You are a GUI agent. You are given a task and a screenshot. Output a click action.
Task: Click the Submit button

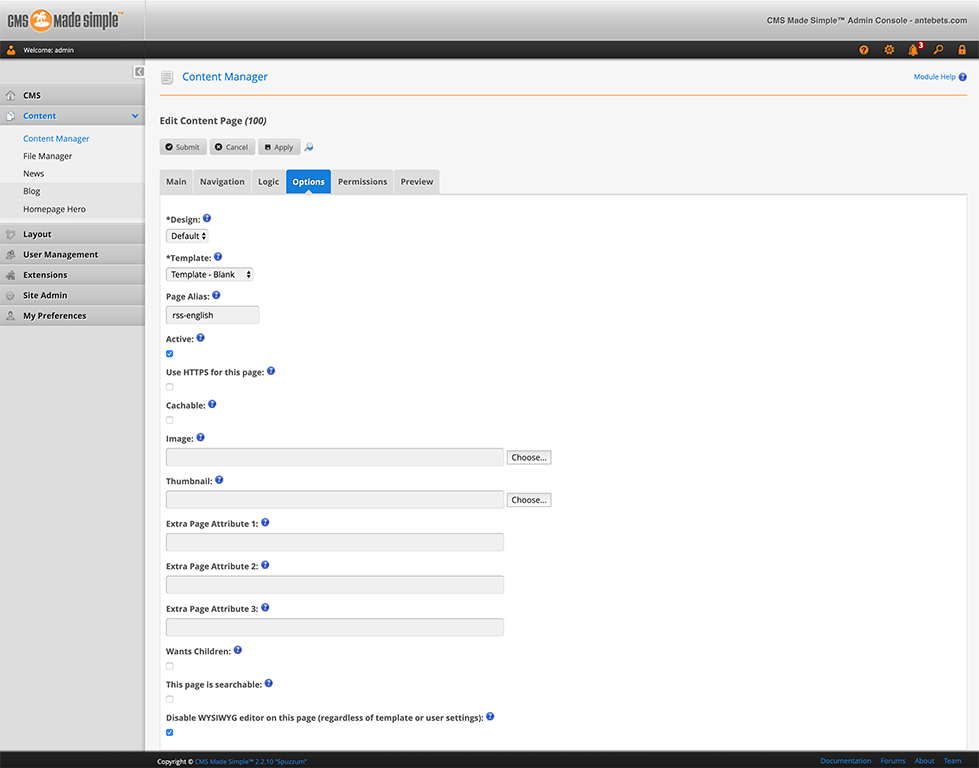[x=182, y=147]
